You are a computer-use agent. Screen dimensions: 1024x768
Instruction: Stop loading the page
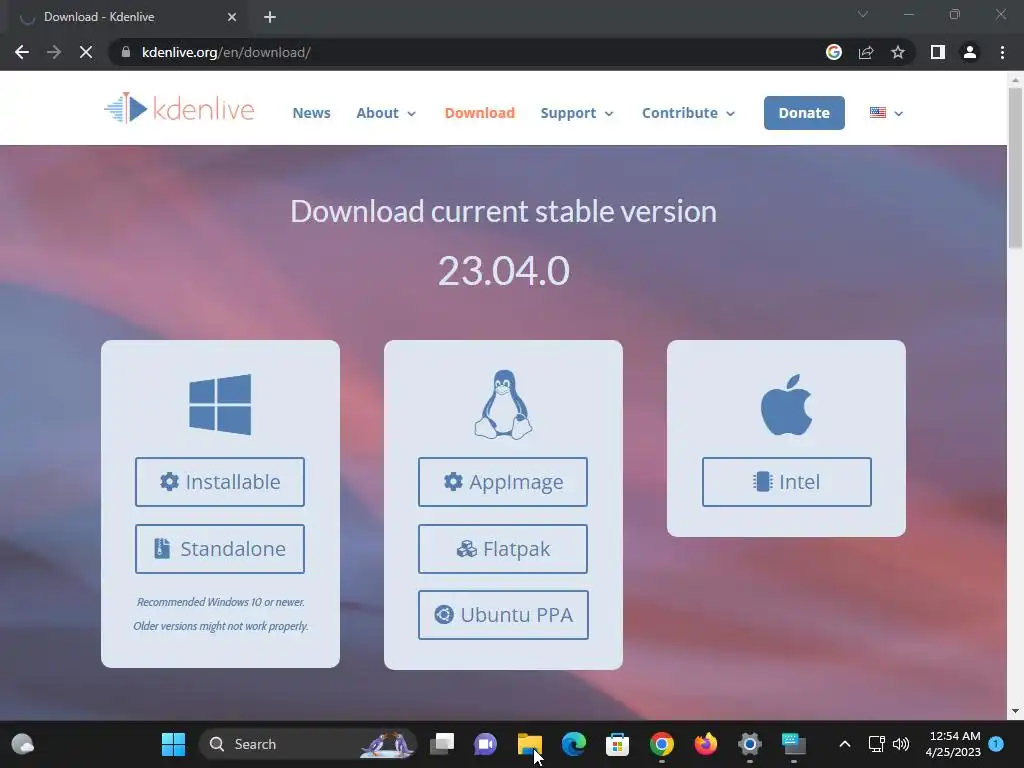tap(86, 52)
